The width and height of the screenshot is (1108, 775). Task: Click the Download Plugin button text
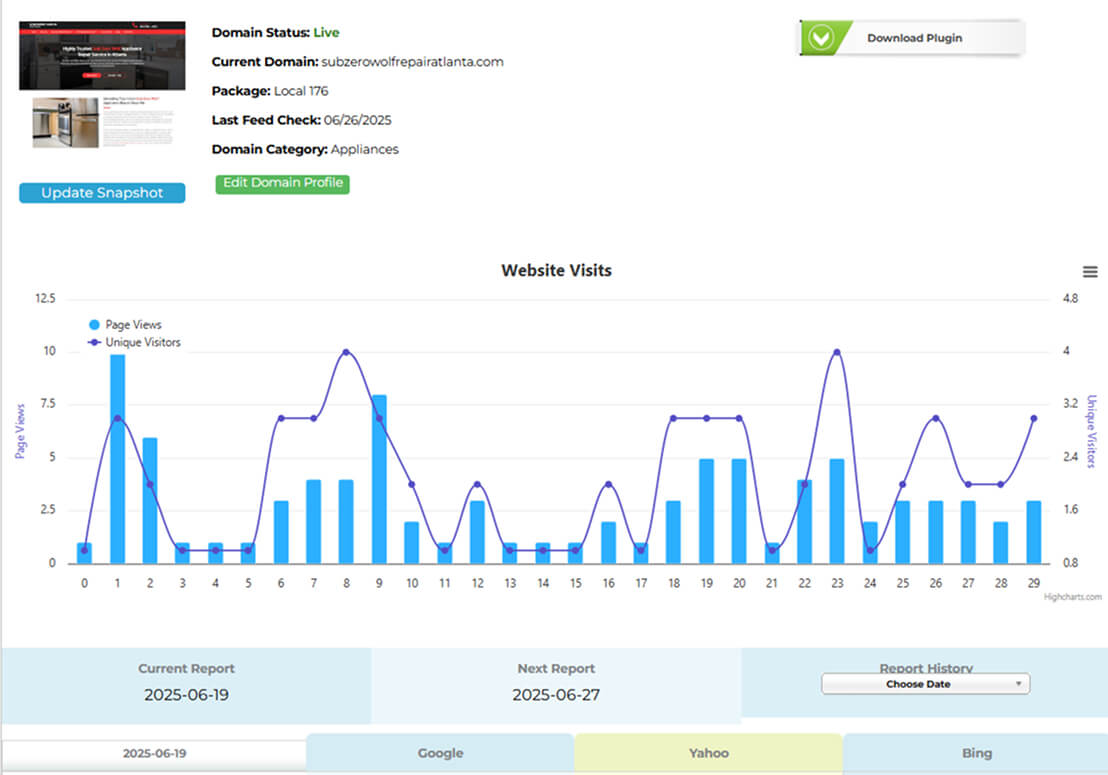coord(914,38)
